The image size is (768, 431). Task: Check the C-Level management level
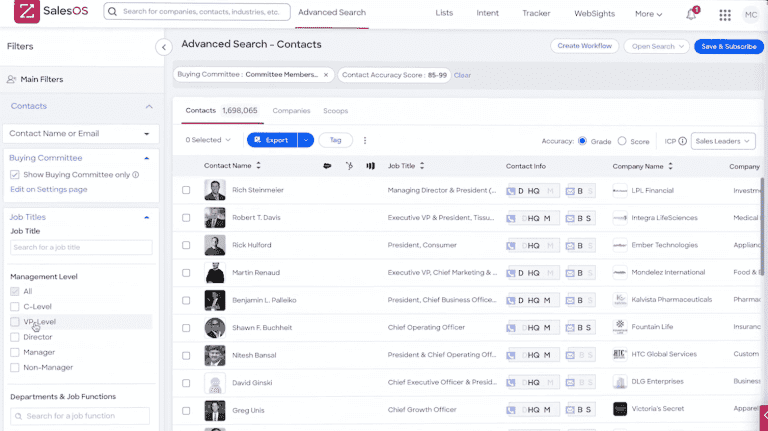coord(15,307)
